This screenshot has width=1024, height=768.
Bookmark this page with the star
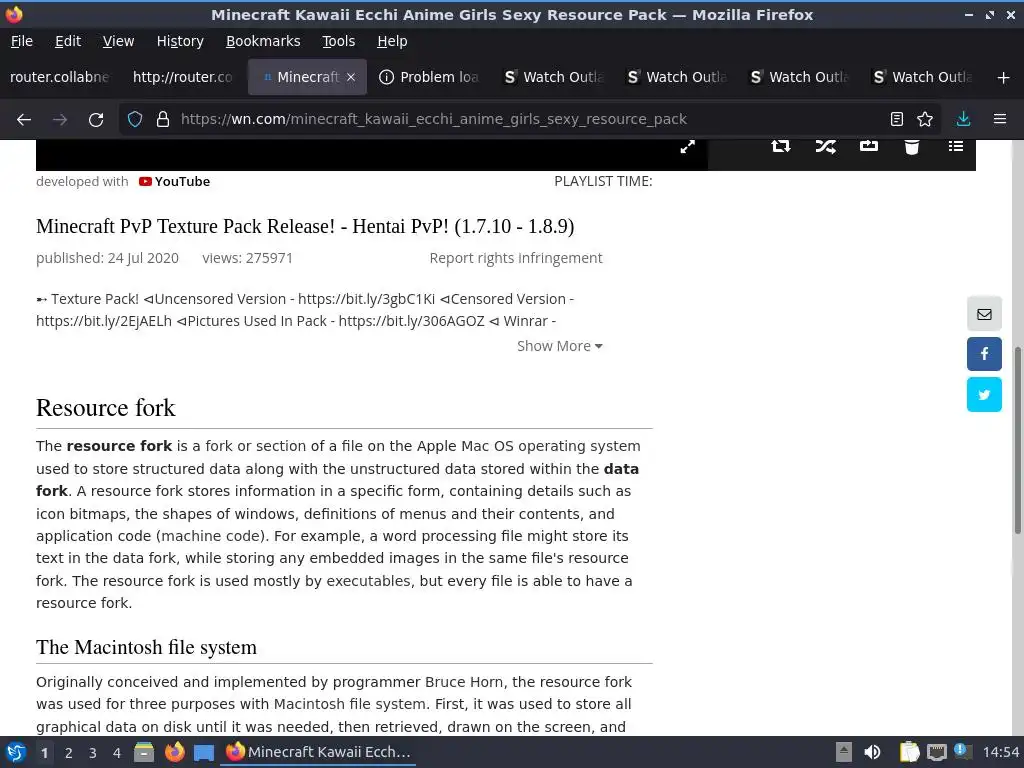pyautogui.click(x=925, y=119)
